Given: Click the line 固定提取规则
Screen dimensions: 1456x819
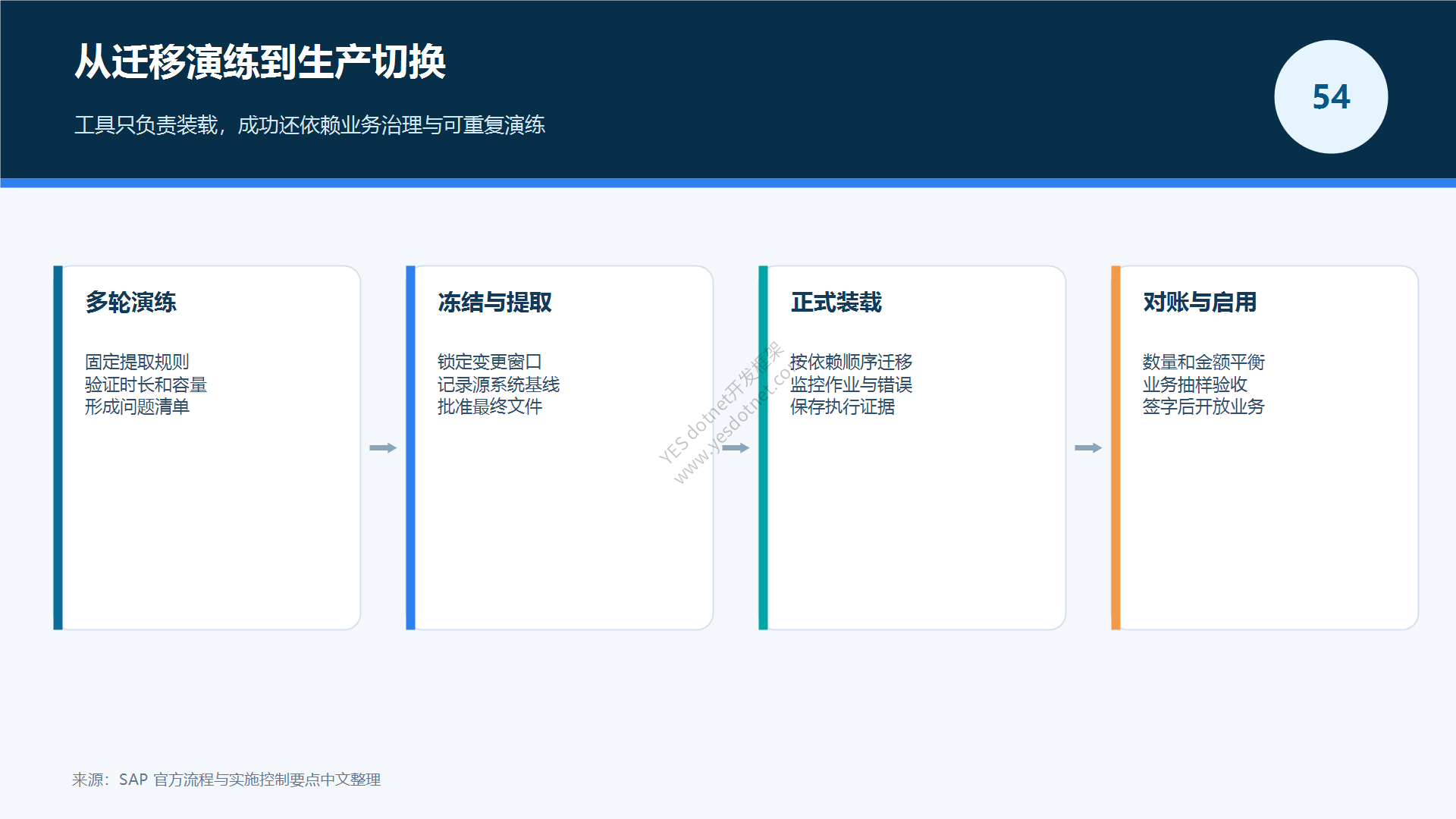Looking at the screenshot, I should point(137,362).
